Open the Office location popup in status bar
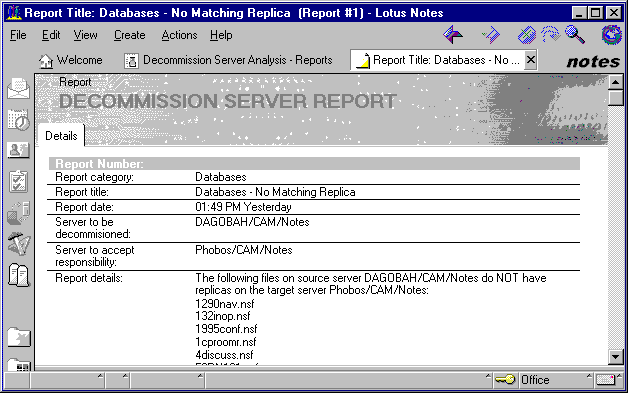The height and width of the screenshot is (393, 628). [x=555, y=379]
